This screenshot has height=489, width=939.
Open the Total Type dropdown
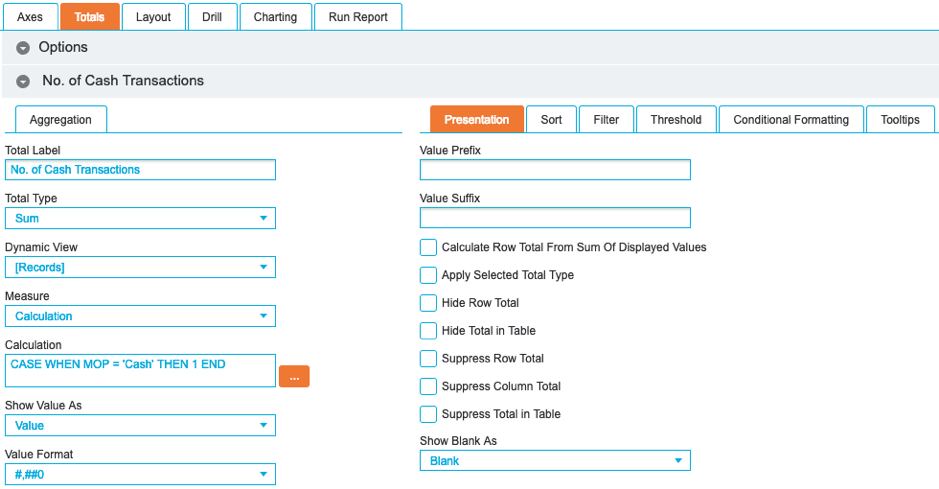(x=140, y=218)
